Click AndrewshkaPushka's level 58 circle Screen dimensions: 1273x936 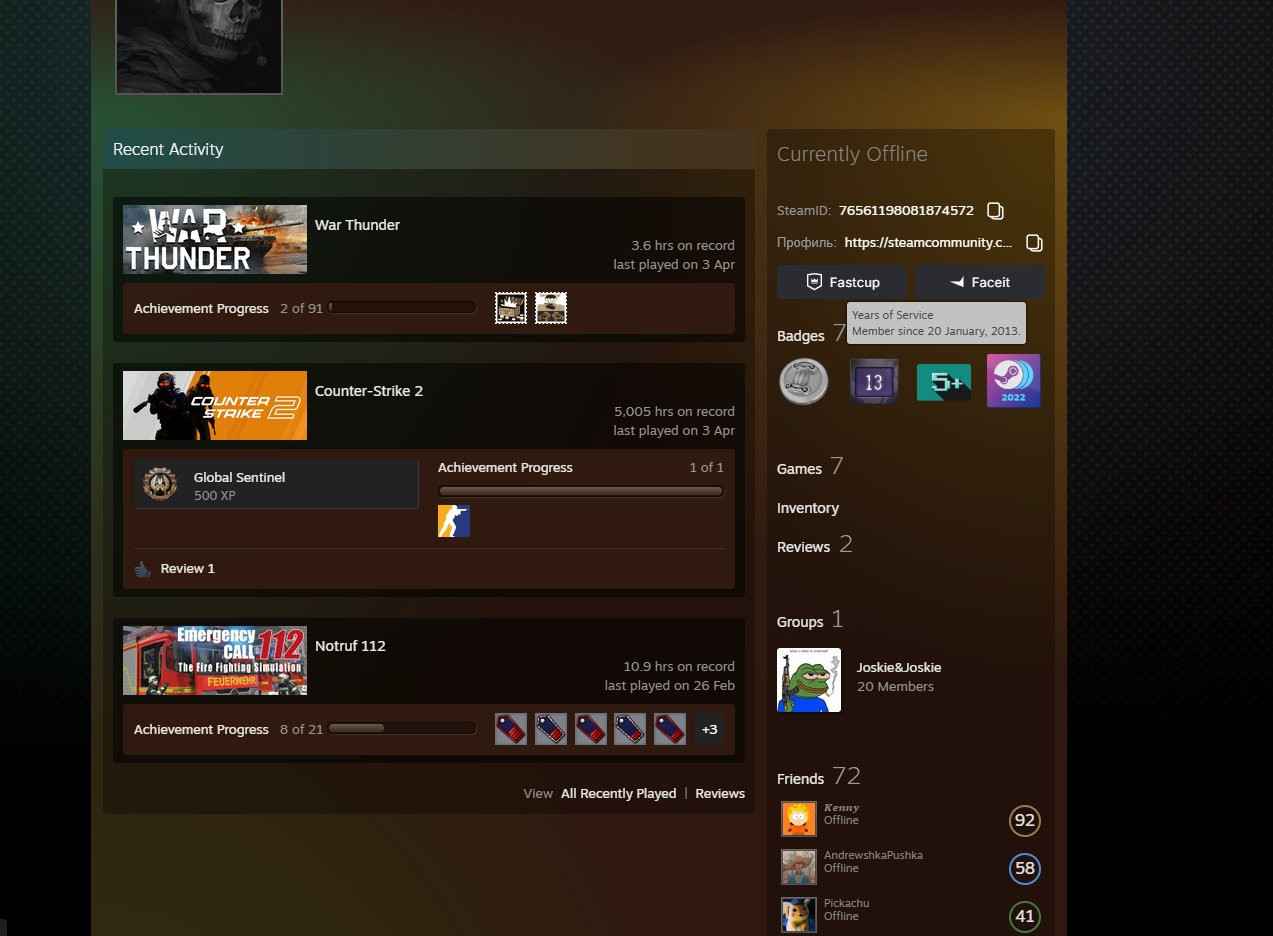[1024, 868]
